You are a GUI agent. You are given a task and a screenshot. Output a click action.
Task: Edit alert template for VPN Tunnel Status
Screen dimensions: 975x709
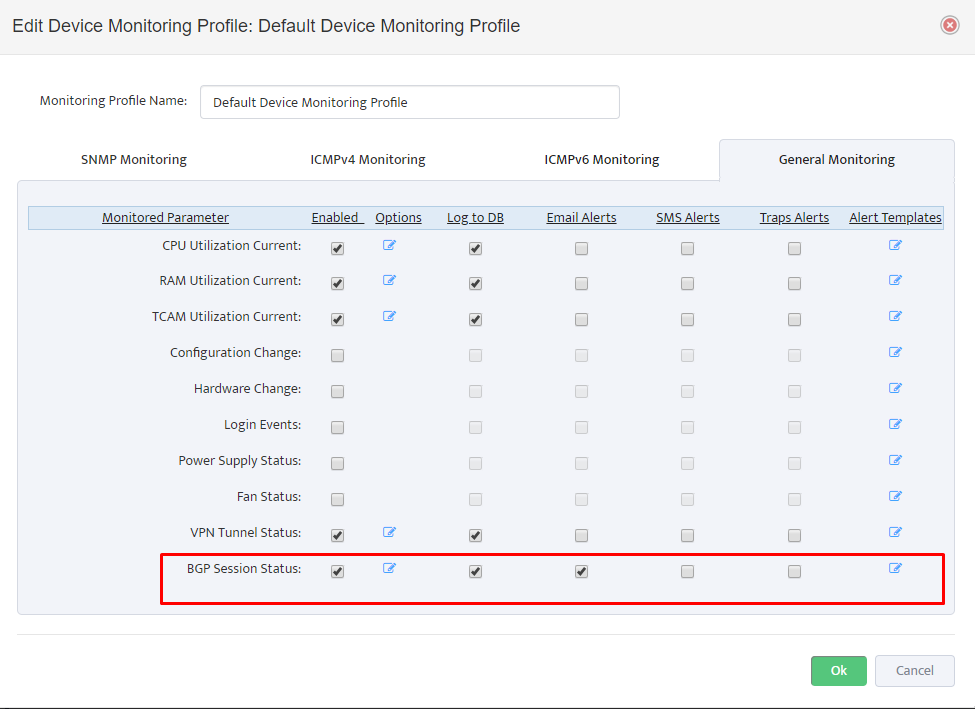(895, 532)
